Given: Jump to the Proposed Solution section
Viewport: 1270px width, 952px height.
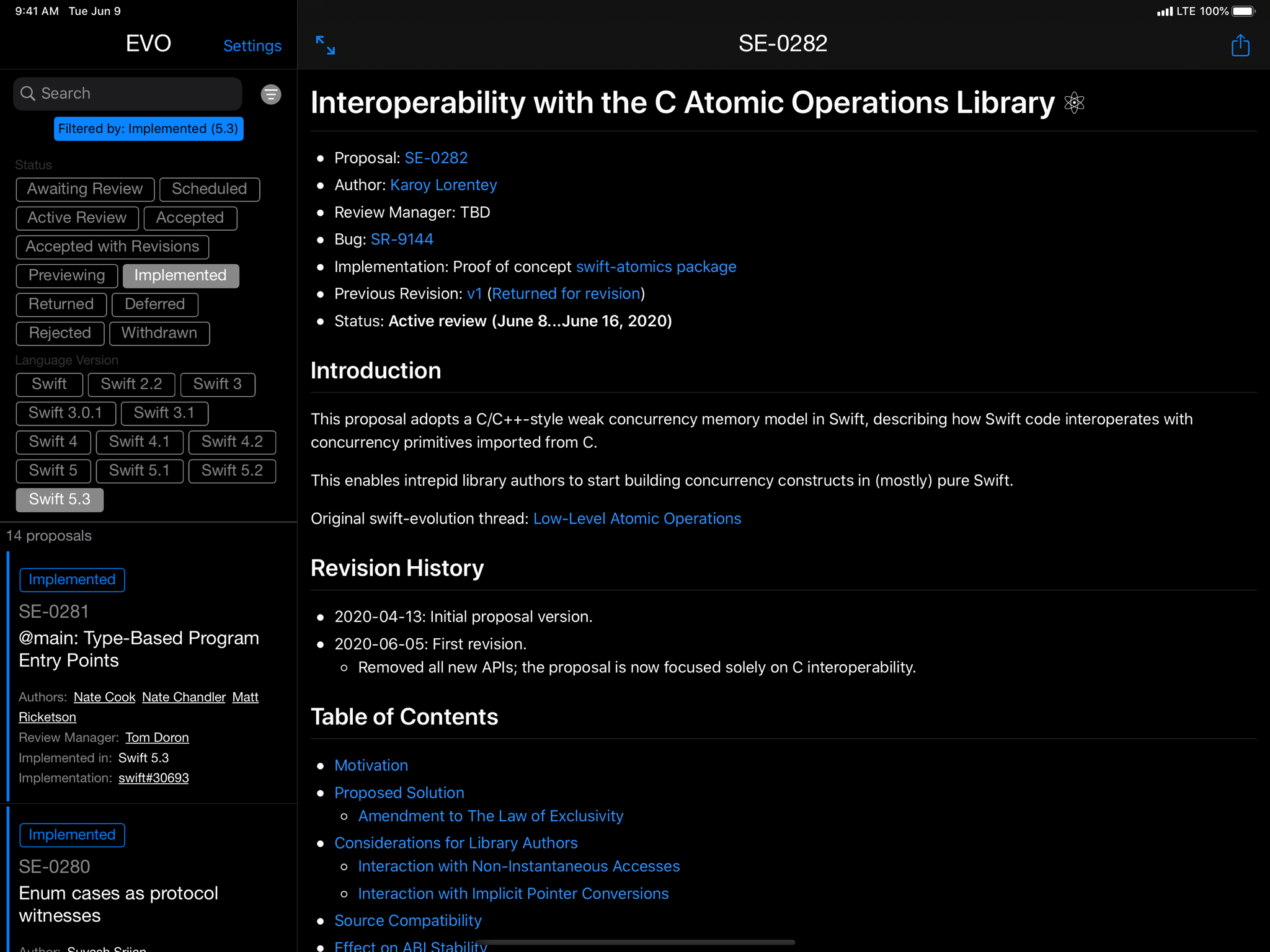Looking at the screenshot, I should pyautogui.click(x=399, y=793).
